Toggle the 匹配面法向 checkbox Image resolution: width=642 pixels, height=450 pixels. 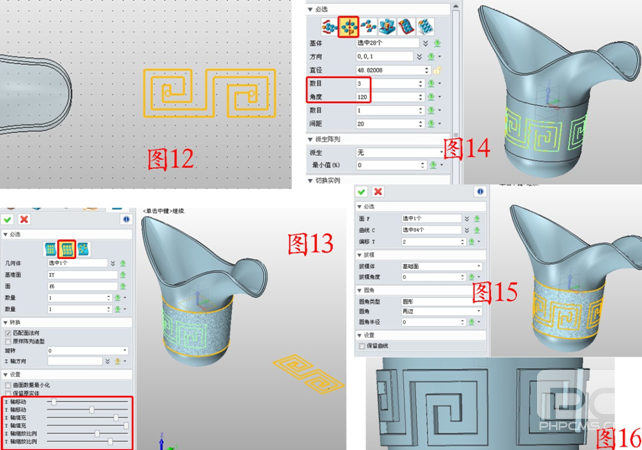(x=7, y=334)
